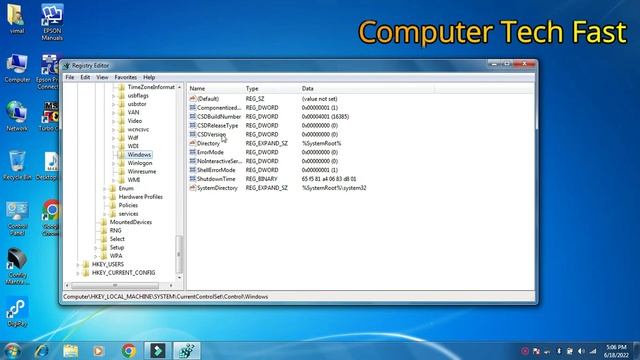Open the View menu

pos(102,77)
